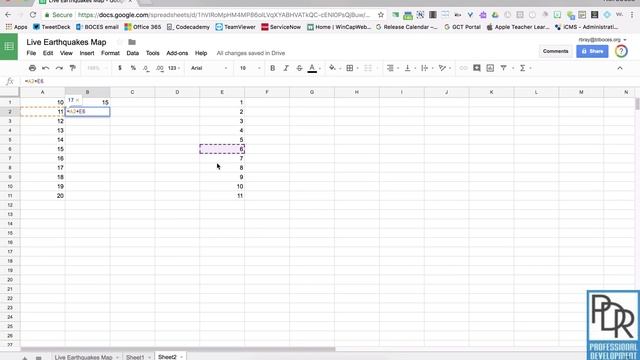The image size is (640, 360).
Task: Open the Data menu
Action: point(133,53)
